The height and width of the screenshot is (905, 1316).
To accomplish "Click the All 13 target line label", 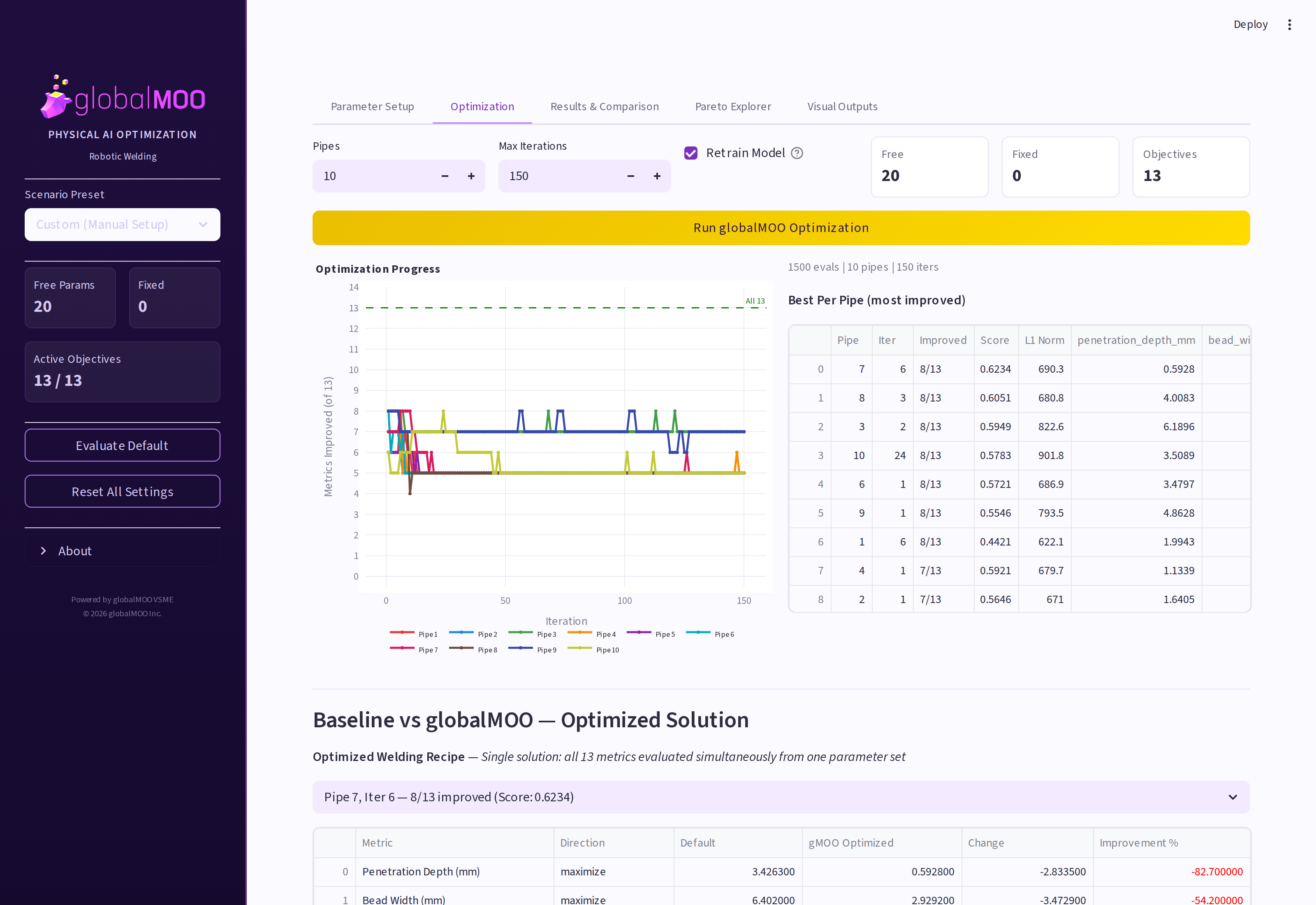I will [755, 301].
